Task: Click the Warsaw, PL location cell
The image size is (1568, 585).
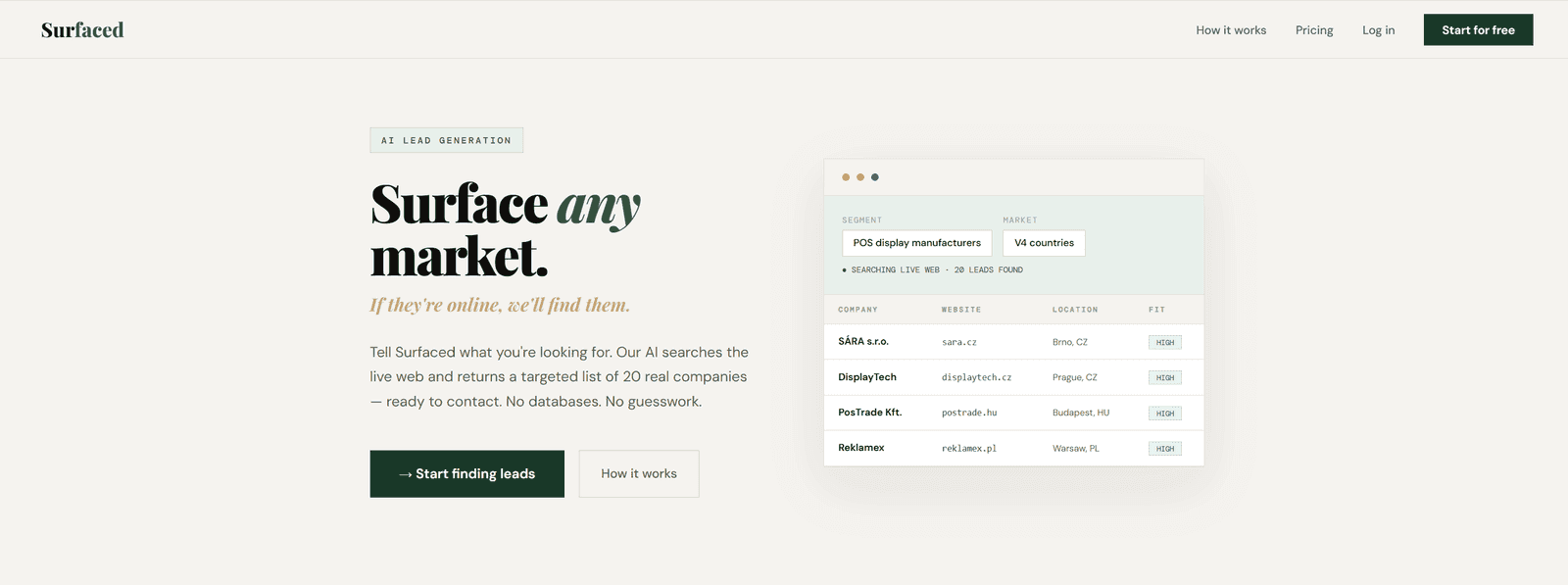Action: click(1076, 449)
